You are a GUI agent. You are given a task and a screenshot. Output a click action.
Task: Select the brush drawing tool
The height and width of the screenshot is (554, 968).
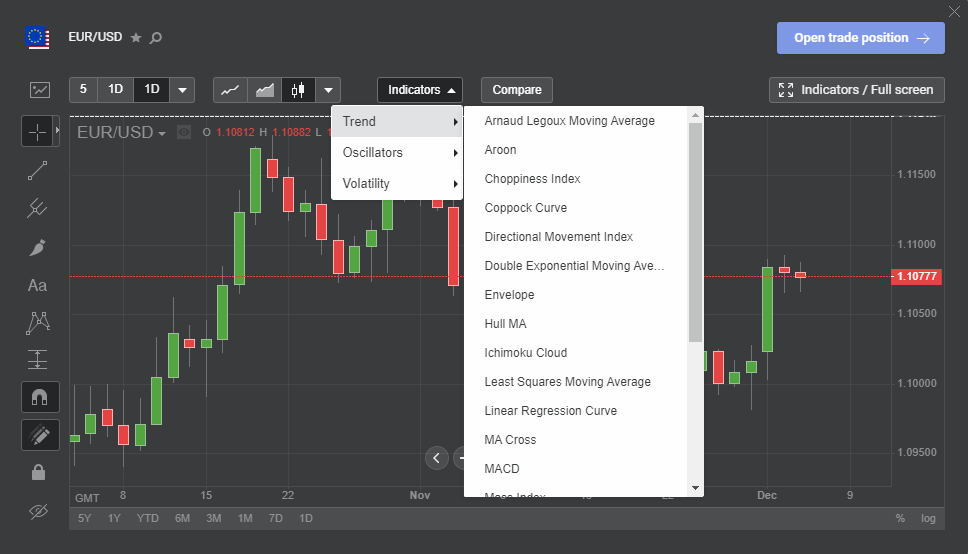(38, 247)
